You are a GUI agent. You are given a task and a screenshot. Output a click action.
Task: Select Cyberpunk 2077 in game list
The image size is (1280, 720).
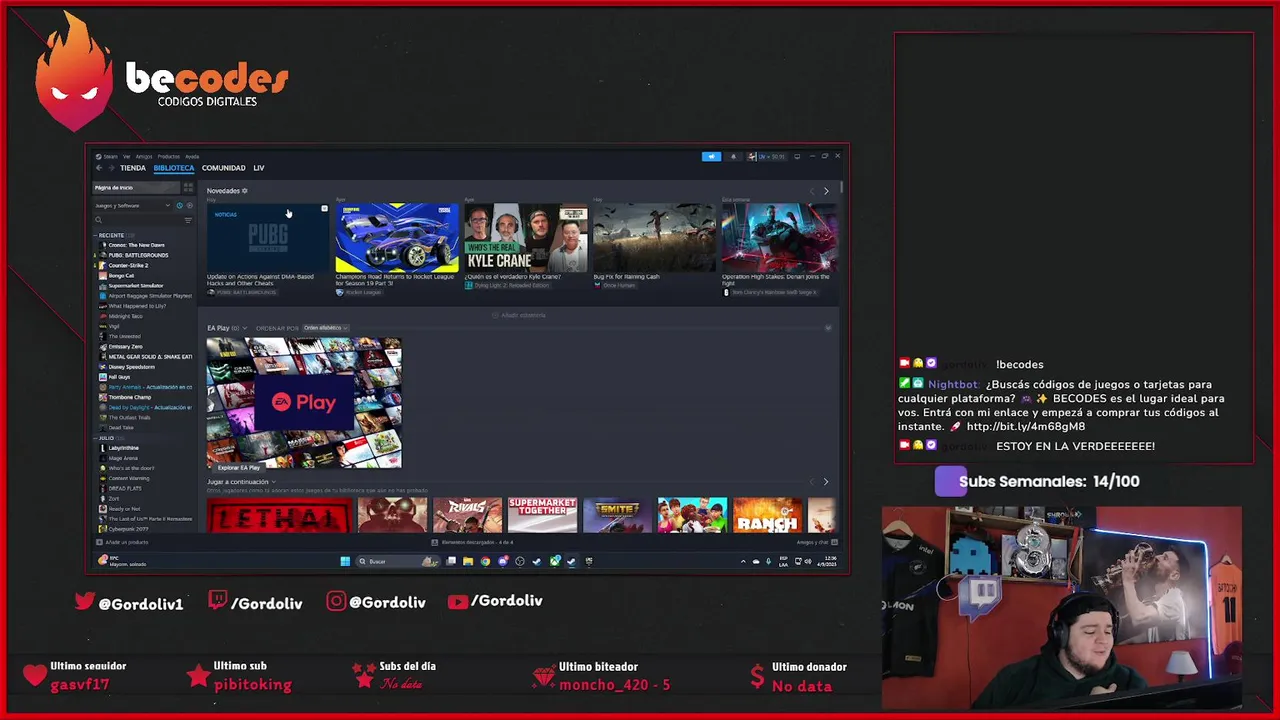(128, 529)
